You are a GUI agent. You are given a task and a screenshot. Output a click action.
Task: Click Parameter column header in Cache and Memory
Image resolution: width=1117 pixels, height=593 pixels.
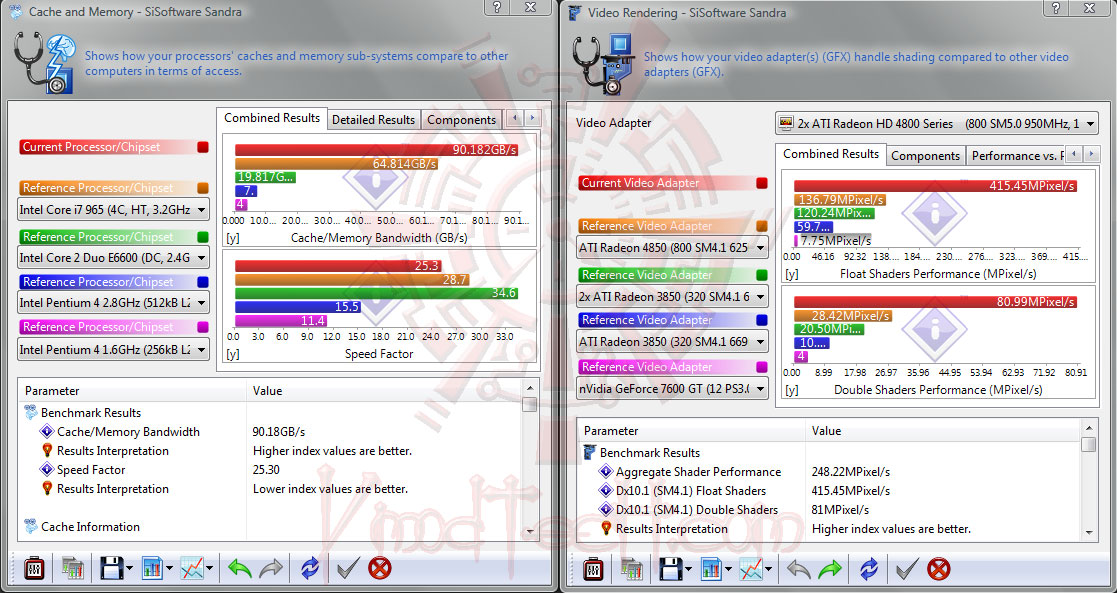point(132,391)
